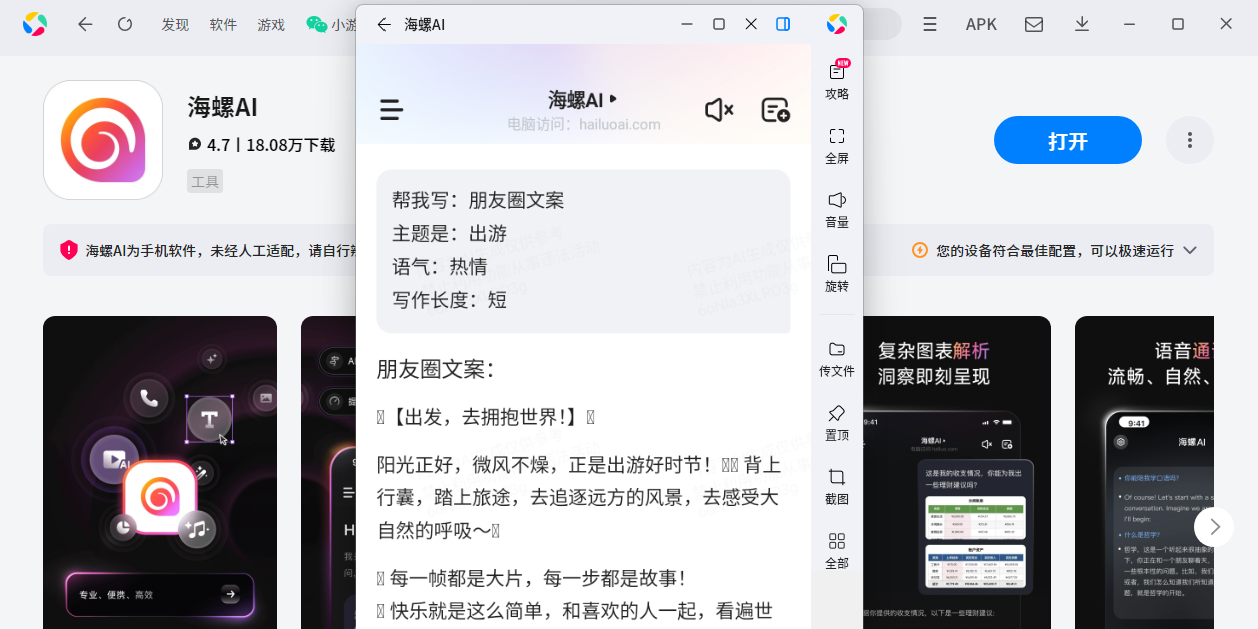Open the three-dot more options menu
Screen dimensions: 1258x629
[x=1190, y=140]
